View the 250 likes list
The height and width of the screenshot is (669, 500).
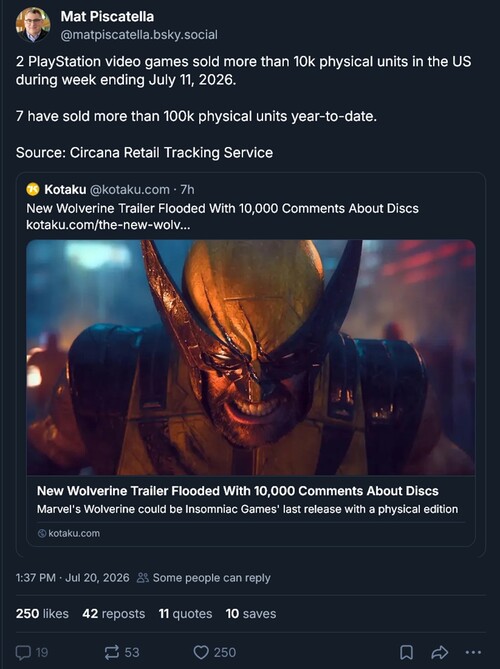coord(42,614)
